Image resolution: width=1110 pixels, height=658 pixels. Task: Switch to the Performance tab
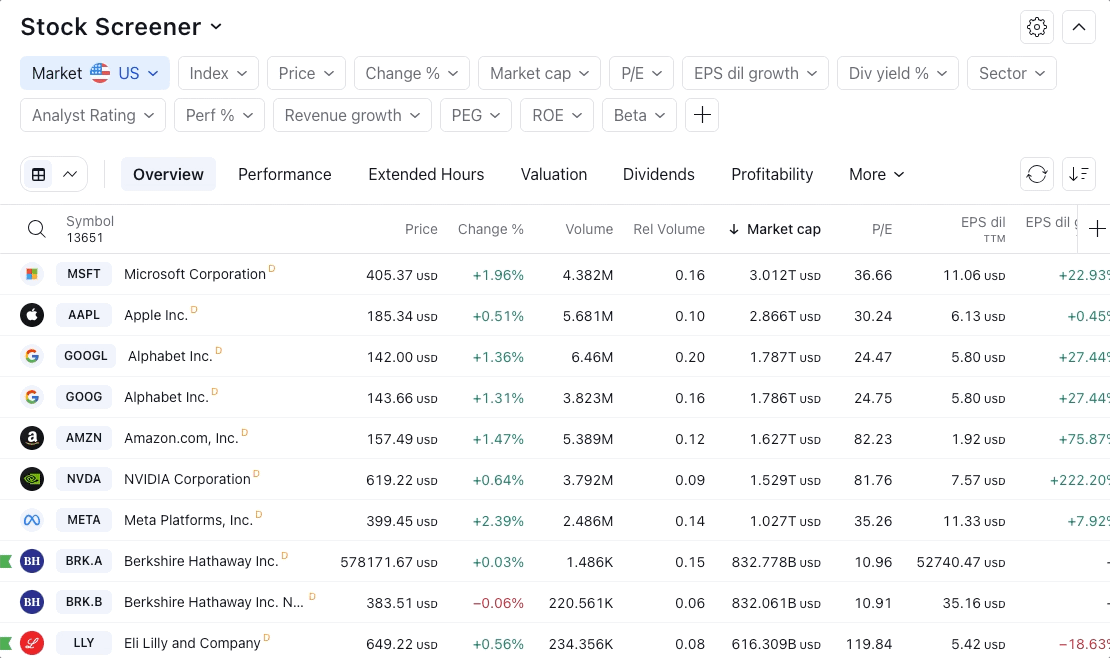pyautogui.click(x=284, y=174)
